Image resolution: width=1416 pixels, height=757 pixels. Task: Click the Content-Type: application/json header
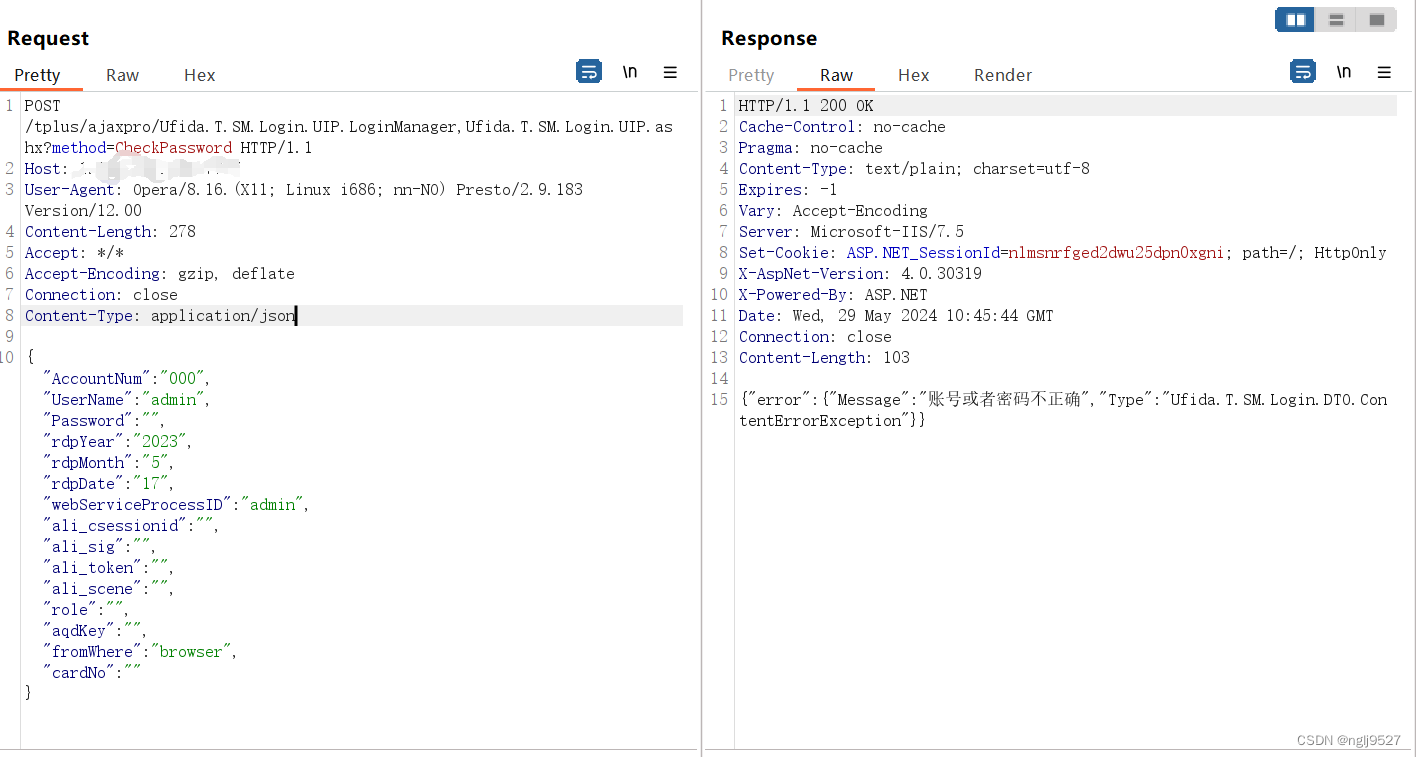160,316
